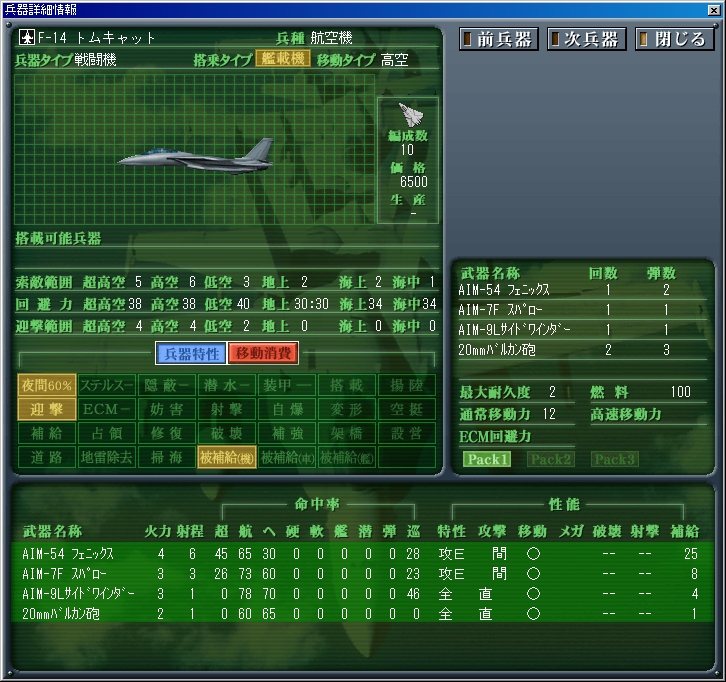Click the 変形 trait cell
This screenshot has height=682, width=726.
point(346,409)
